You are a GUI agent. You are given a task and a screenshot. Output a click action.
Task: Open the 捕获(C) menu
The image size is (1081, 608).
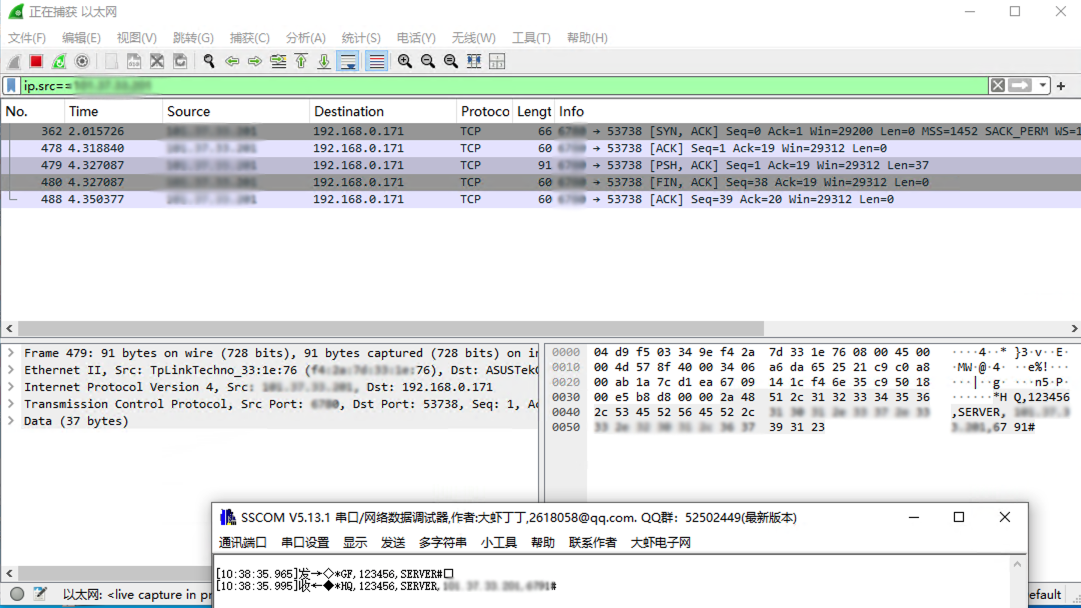[250, 38]
